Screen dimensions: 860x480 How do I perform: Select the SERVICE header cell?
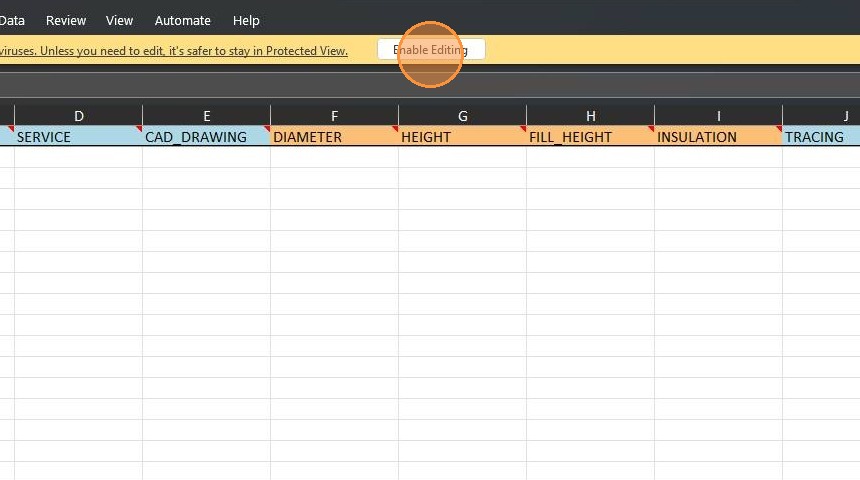tap(78, 136)
